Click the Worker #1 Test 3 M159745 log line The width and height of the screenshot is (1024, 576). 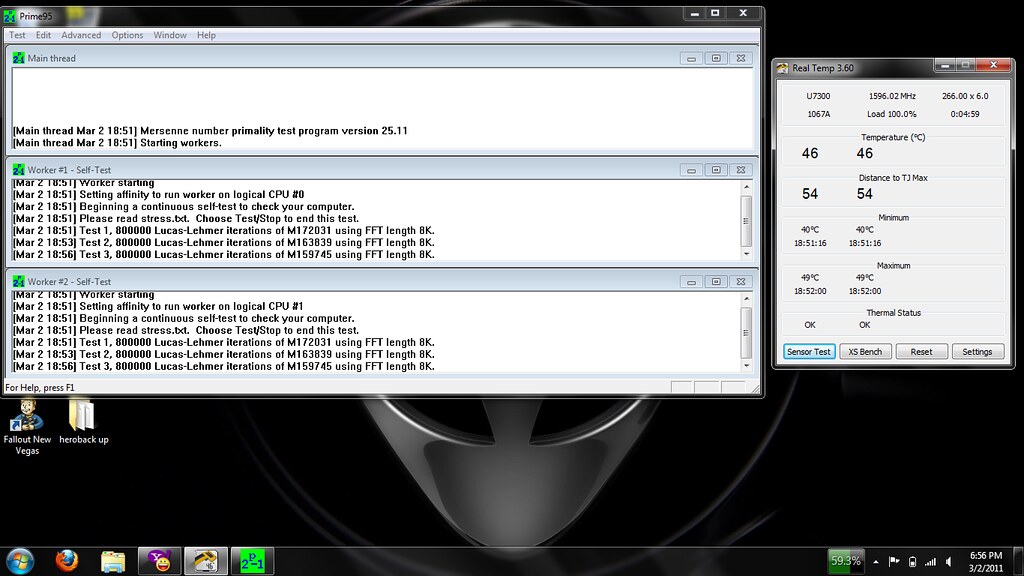[224, 255]
